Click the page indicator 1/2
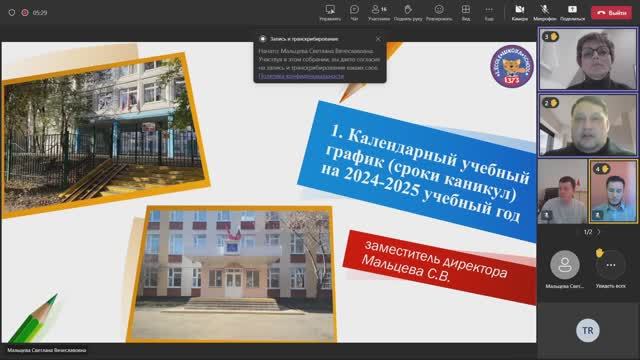This screenshot has height=360, width=640. 588,232
